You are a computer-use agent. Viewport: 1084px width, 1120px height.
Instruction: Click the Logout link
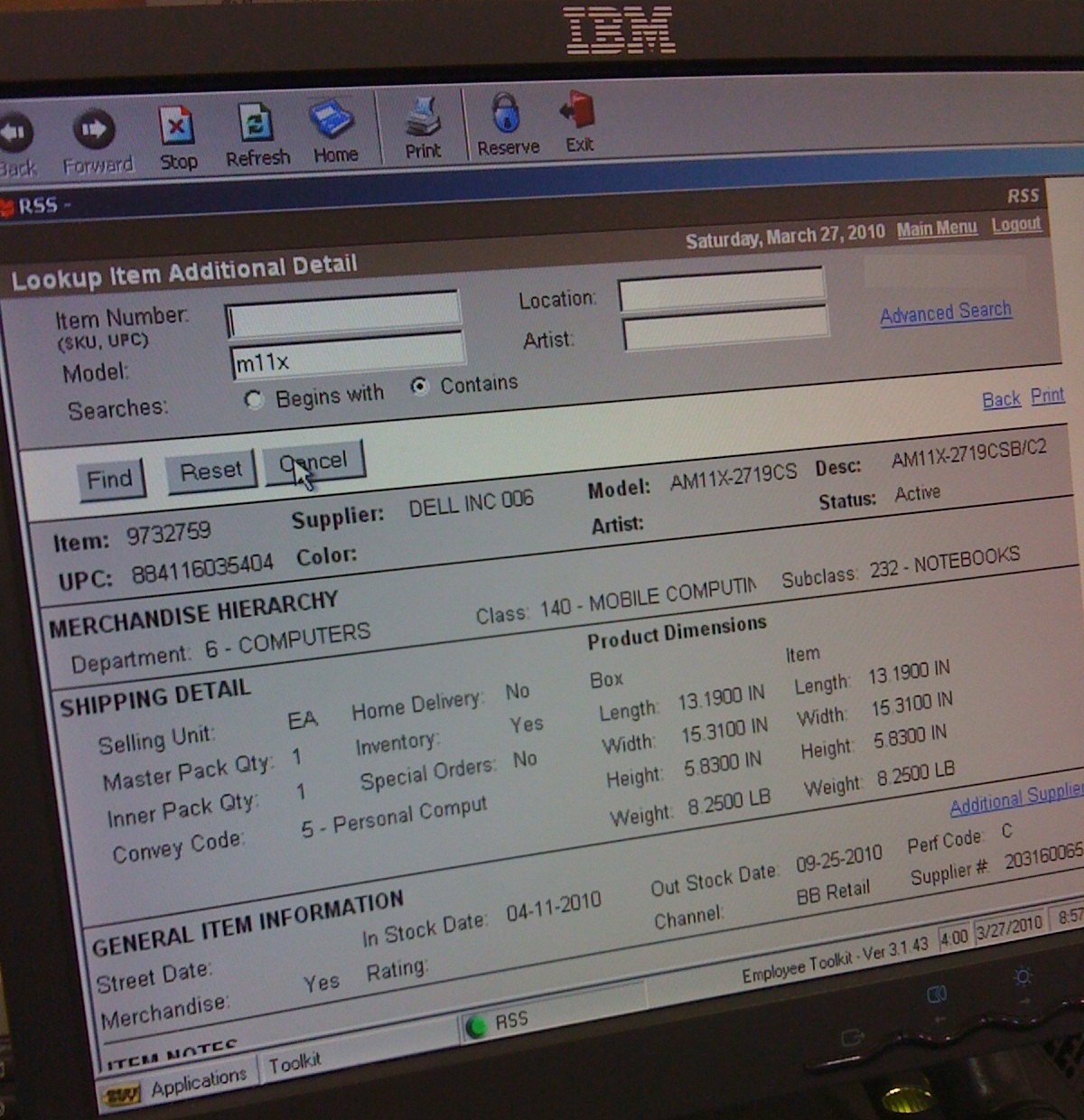[1016, 225]
